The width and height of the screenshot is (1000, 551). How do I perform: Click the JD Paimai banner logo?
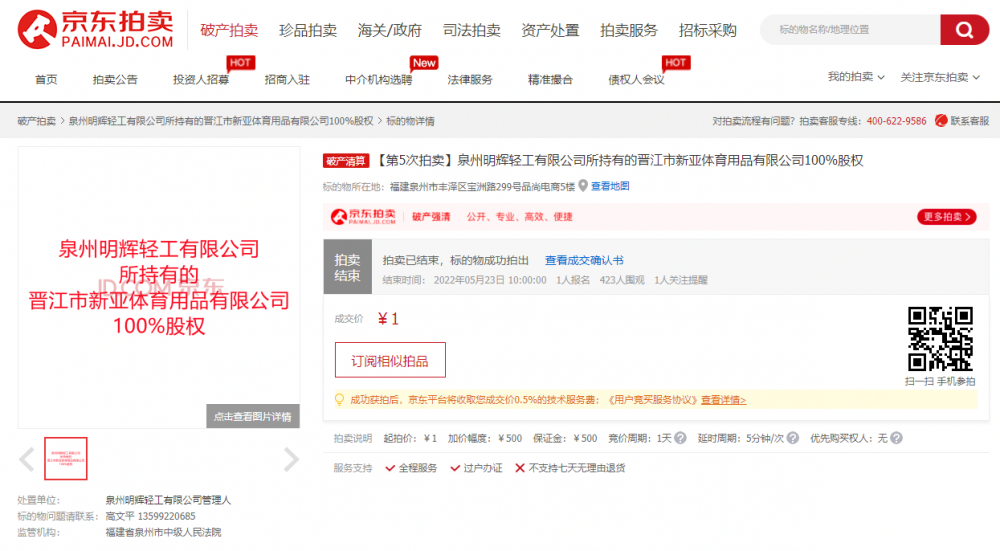coord(364,217)
